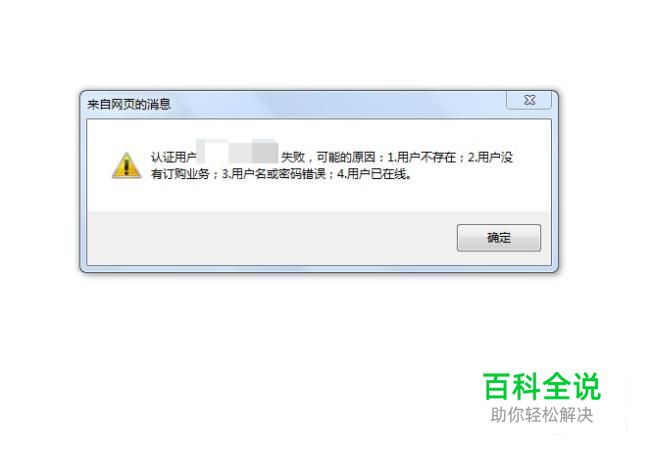Click the 认证用户 text in the message
650x458 pixels.
tap(173, 157)
